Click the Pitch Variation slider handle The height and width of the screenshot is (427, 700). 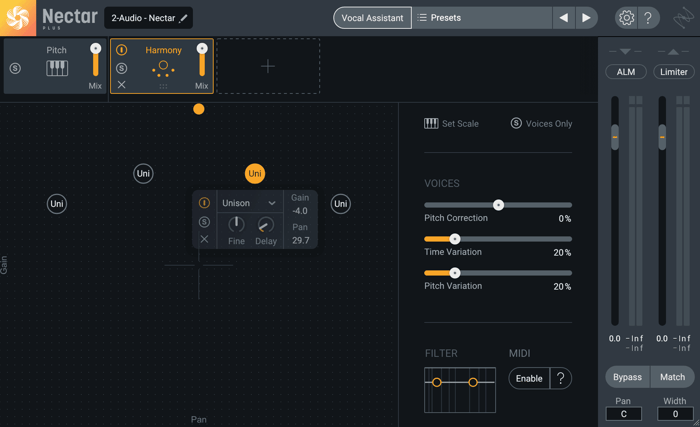coord(454,273)
